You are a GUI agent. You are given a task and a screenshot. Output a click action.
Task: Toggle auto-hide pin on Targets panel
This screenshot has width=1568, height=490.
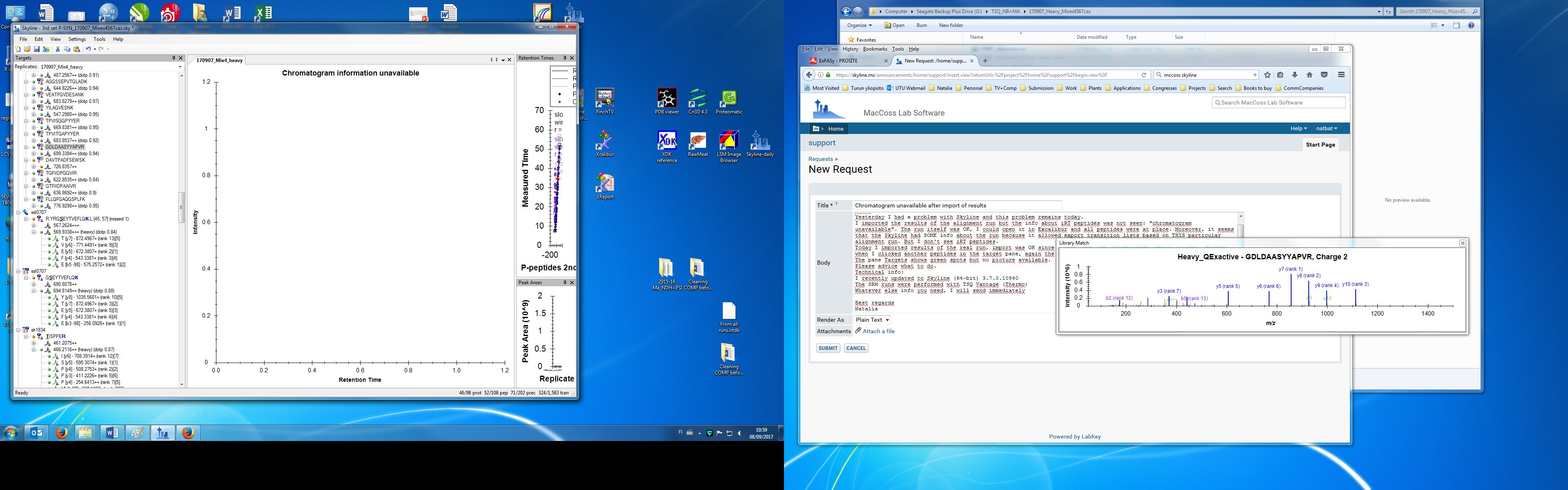(x=174, y=58)
